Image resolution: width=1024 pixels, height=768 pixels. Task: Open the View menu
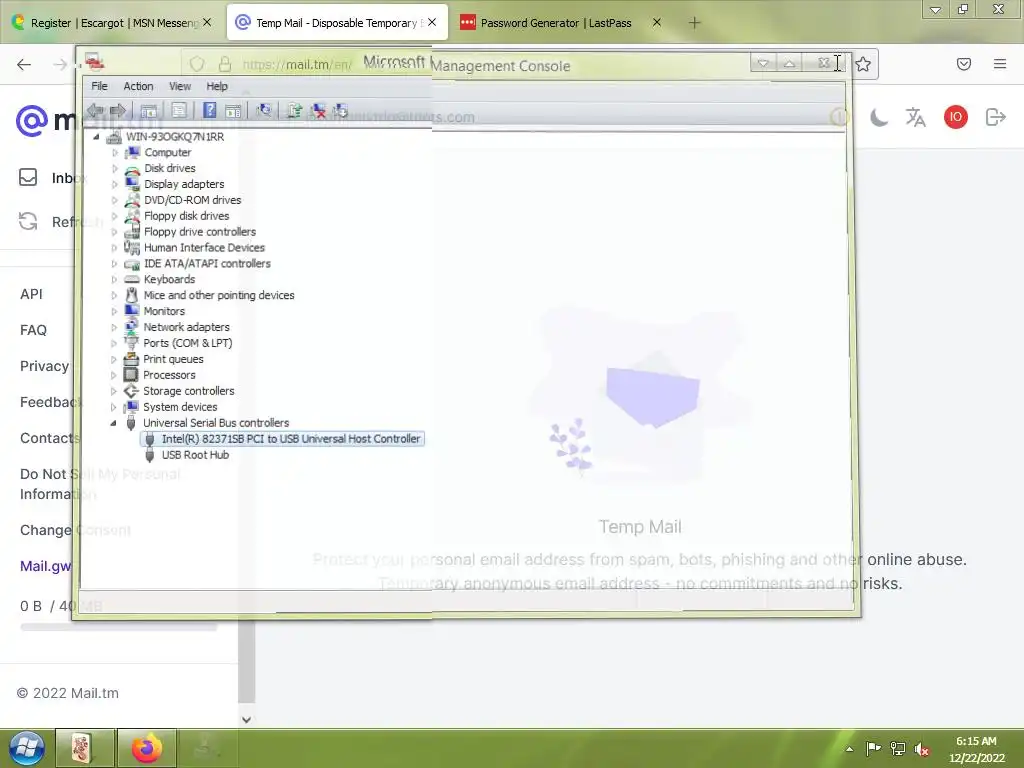point(180,86)
